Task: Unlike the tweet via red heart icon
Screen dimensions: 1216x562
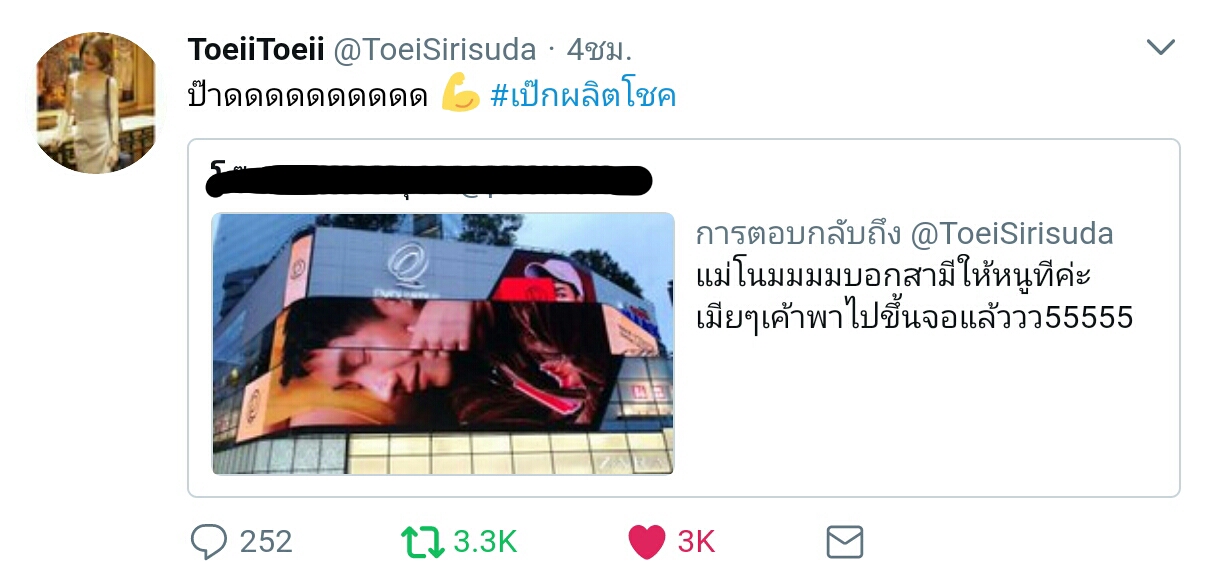Action: (647, 541)
